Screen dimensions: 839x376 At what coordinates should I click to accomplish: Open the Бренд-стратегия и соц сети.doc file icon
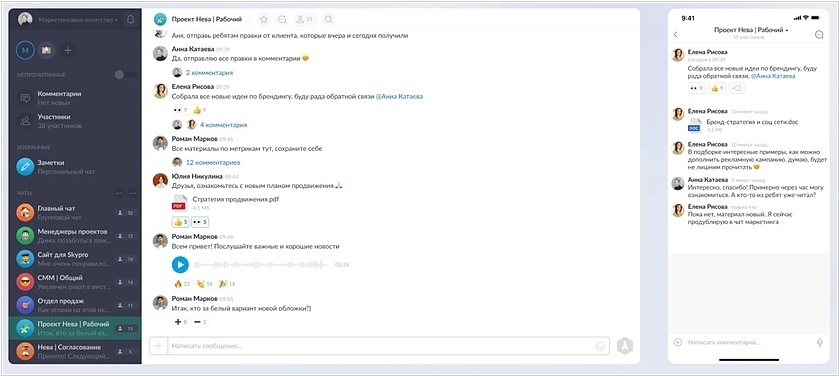(x=694, y=126)
